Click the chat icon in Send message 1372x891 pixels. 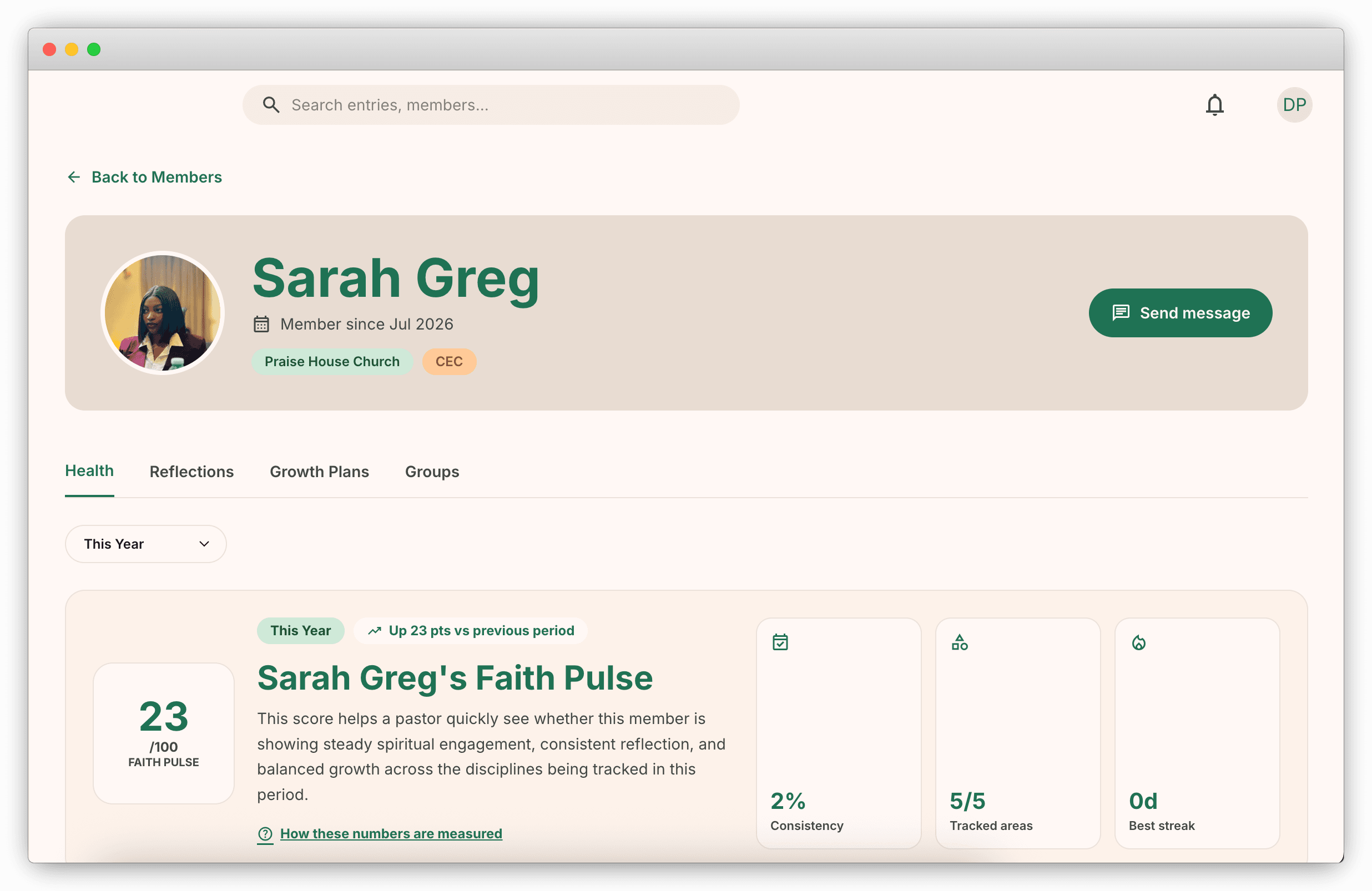(x=1120, y=312)
